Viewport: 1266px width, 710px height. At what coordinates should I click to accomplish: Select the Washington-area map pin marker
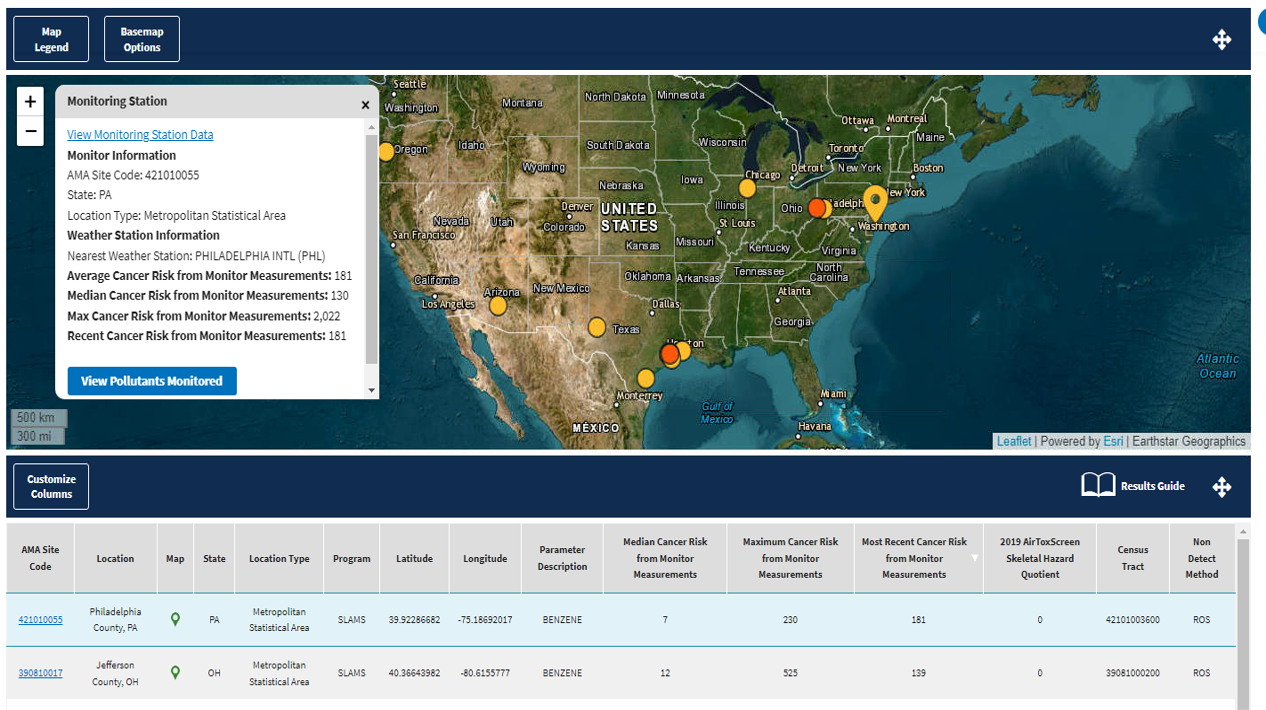tap(875, 203)
